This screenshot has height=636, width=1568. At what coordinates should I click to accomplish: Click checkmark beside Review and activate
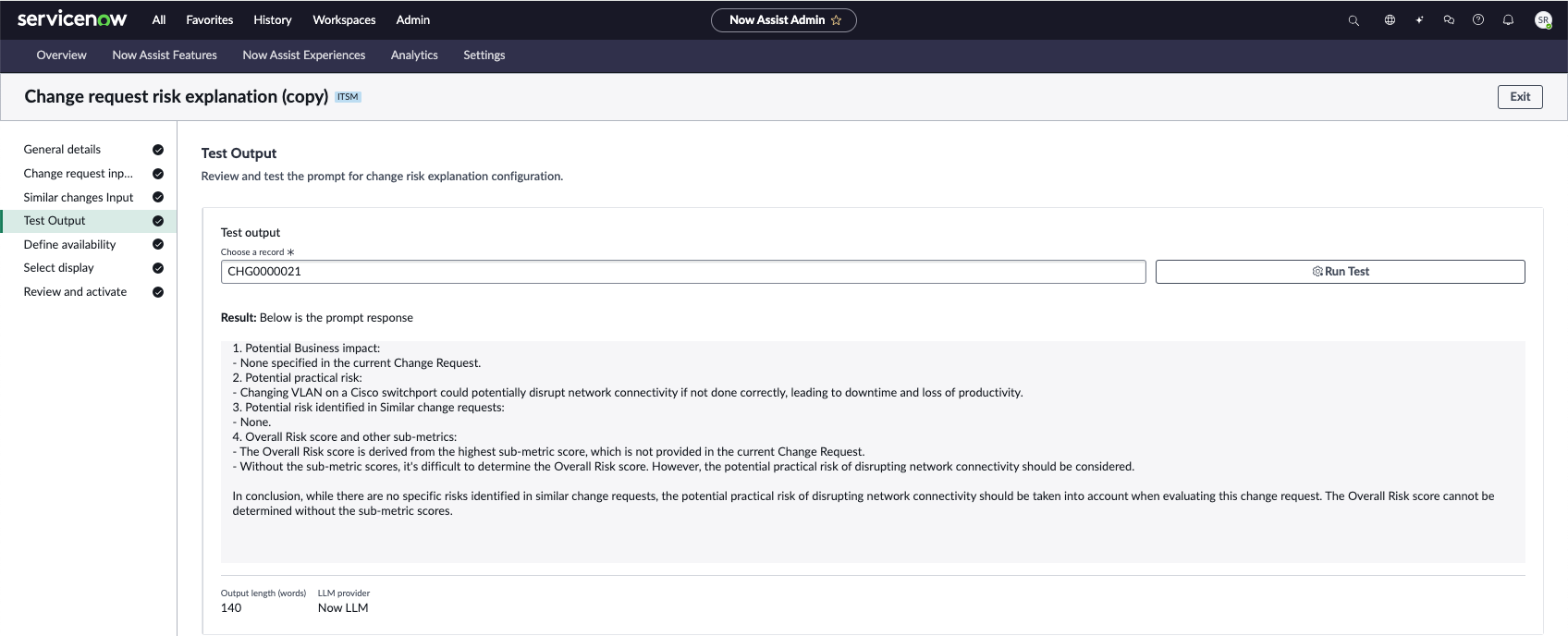158,292
